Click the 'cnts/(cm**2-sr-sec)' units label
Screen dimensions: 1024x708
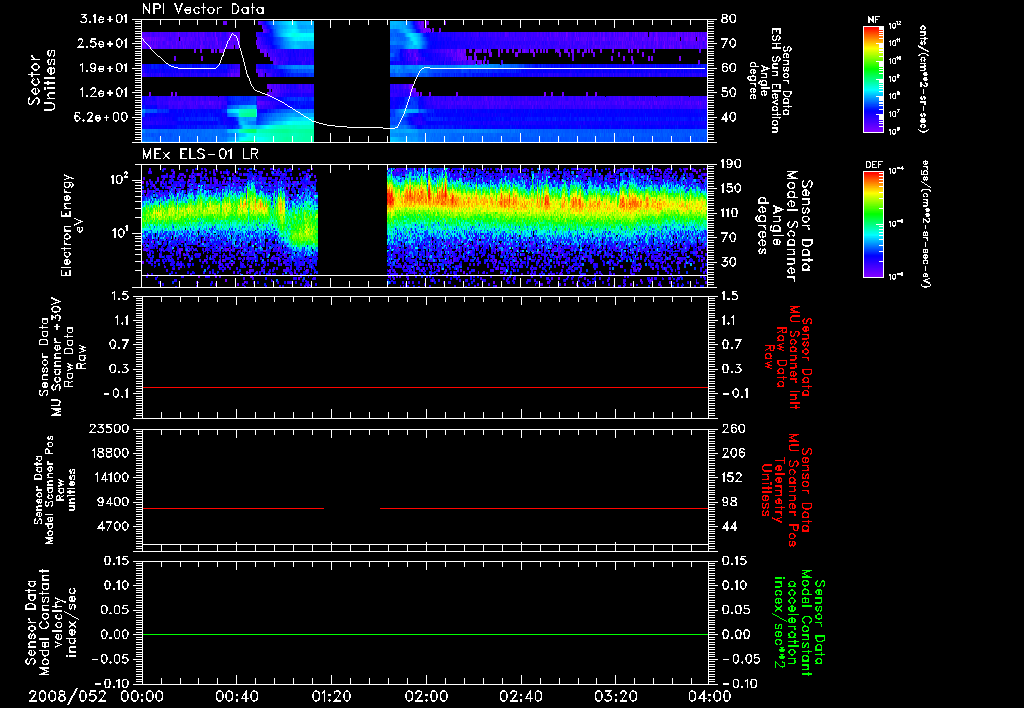tap(923, 78)
